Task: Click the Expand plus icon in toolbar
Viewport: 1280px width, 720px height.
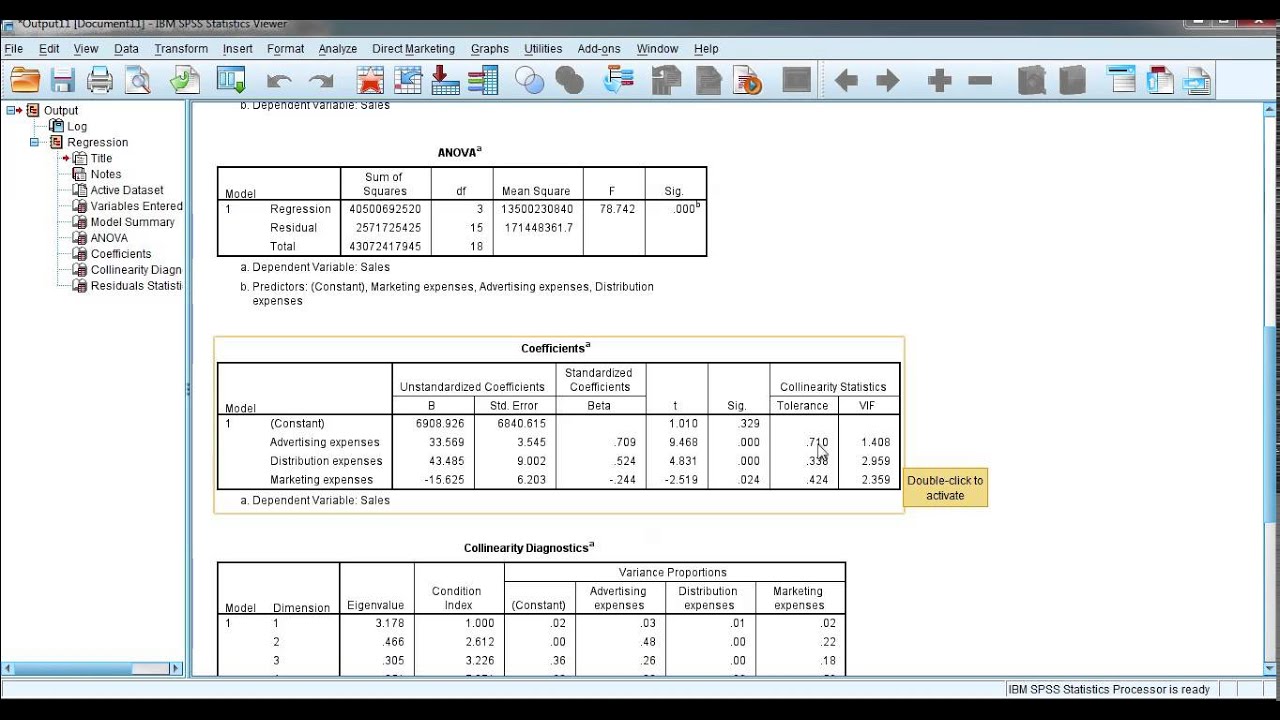Action: click(x=939, y=82)
